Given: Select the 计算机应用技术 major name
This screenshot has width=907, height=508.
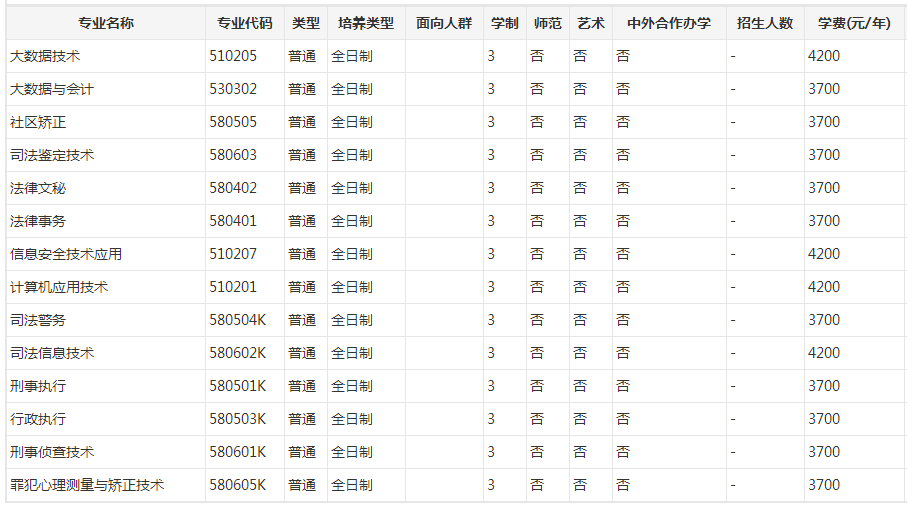Looking at the screenshot, I should coord(59,287).
